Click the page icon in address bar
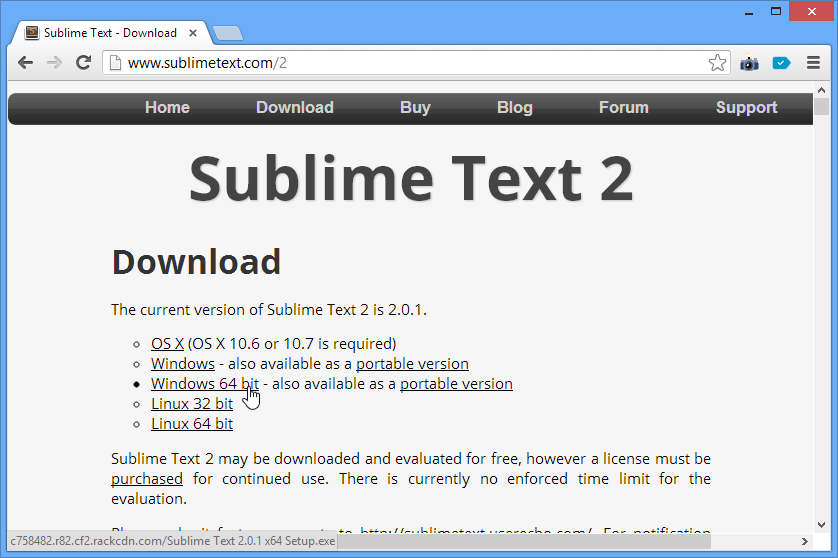Viewport: 838px width, 558px height. (x=115, y=63)
